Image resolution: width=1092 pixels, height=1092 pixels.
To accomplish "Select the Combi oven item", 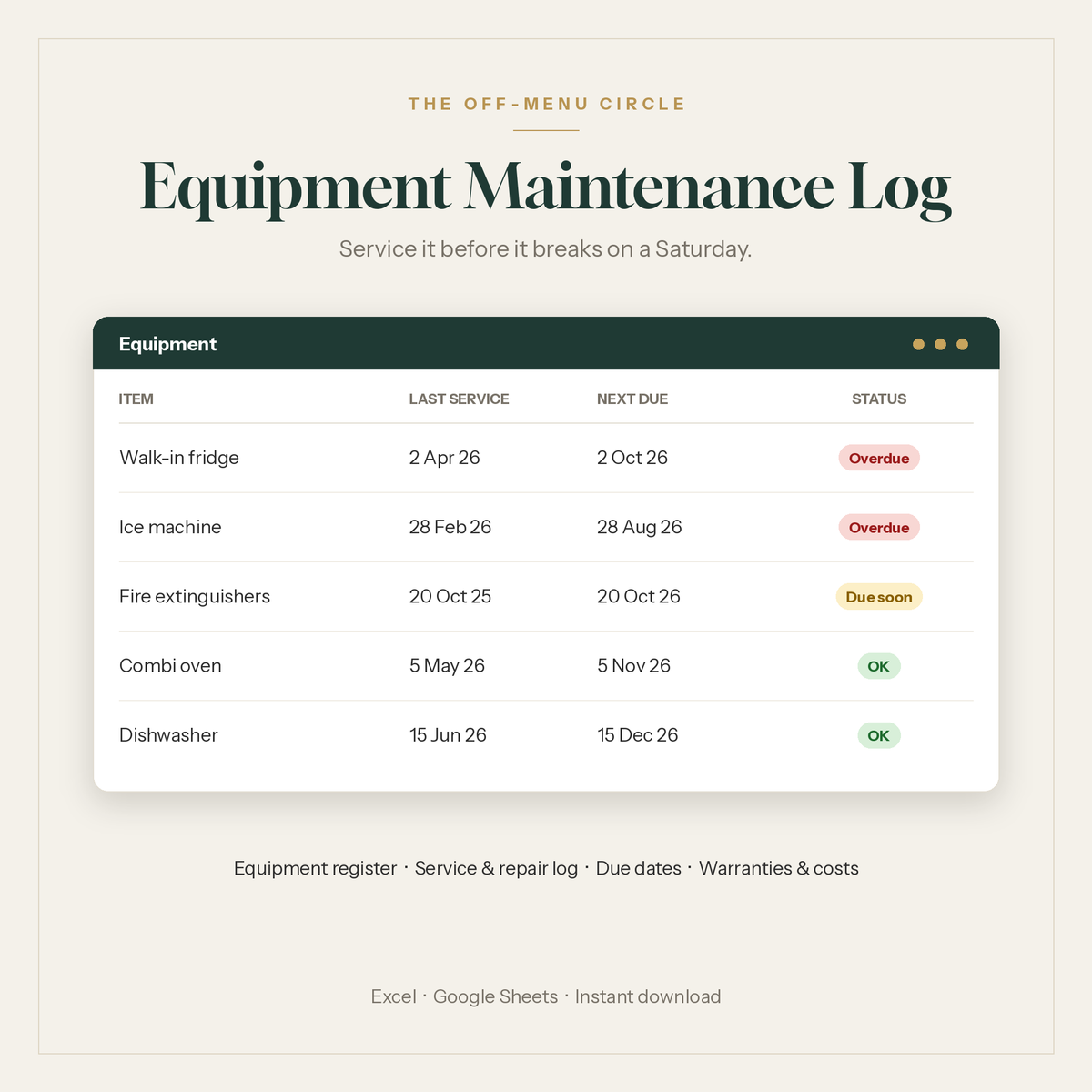I will 170,666.
